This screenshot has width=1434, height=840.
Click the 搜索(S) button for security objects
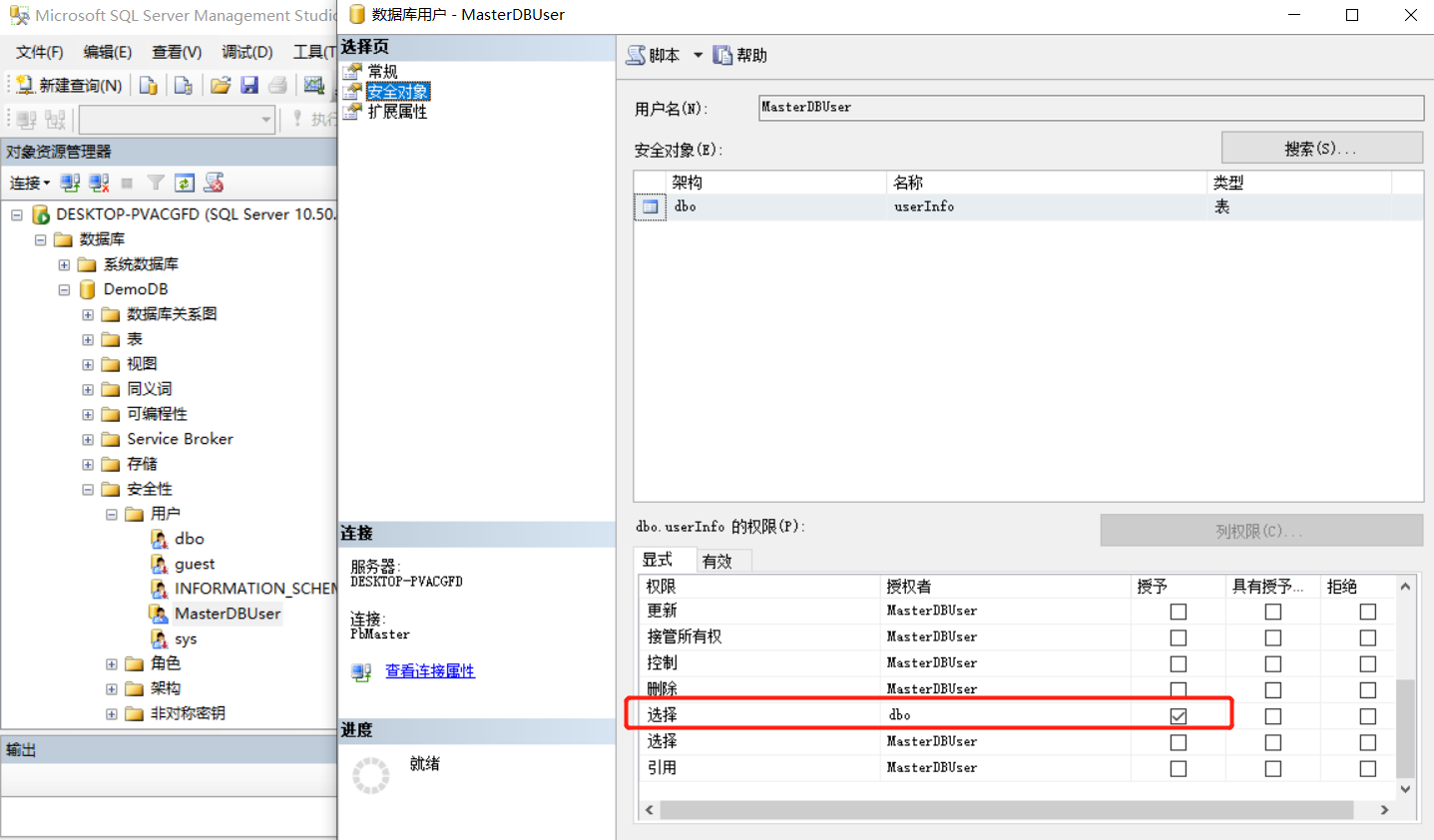[x=1321, y=147]
